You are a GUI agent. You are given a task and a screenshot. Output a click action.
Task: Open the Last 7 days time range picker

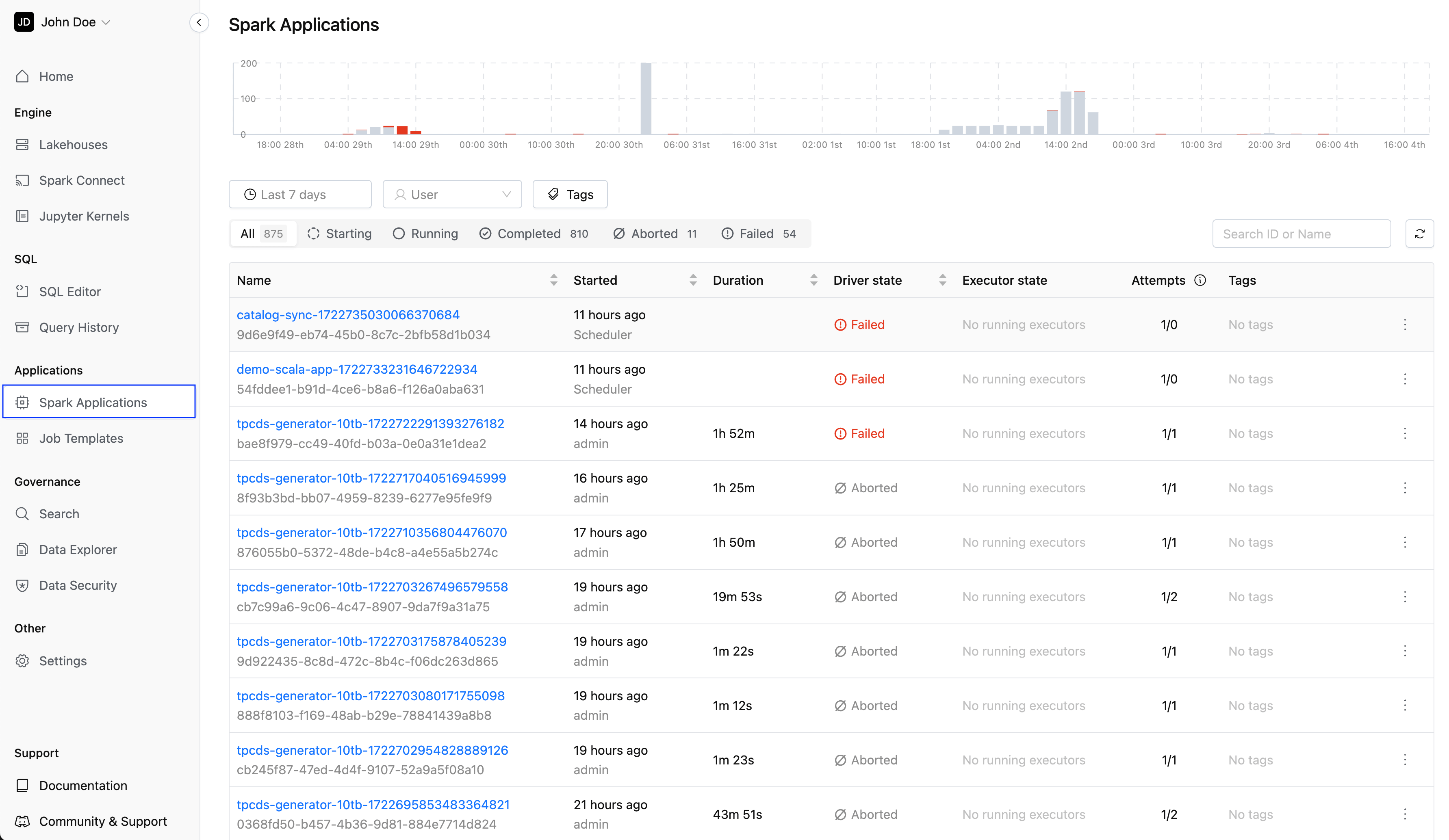[x=300, y=194]
